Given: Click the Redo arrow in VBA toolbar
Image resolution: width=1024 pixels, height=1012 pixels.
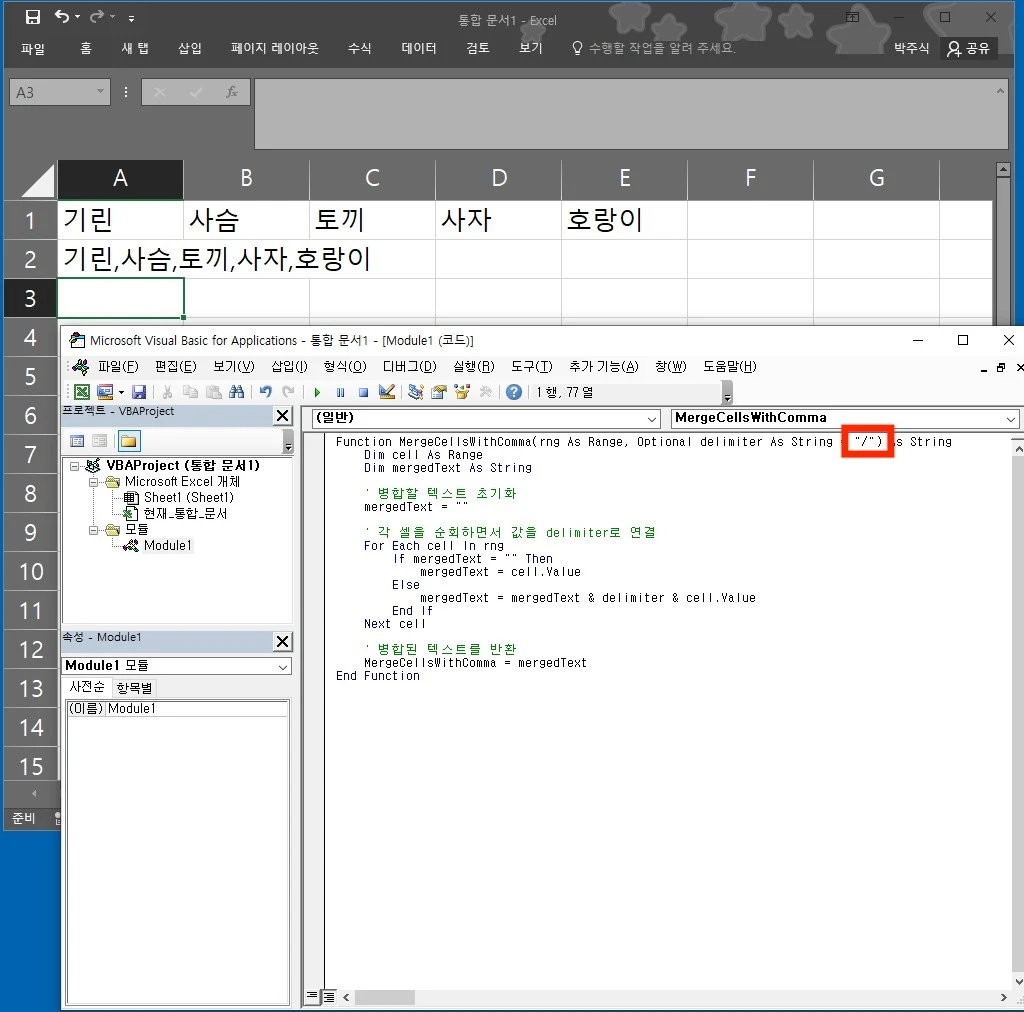Looking at the screenshot, I should tap(288, 392).
